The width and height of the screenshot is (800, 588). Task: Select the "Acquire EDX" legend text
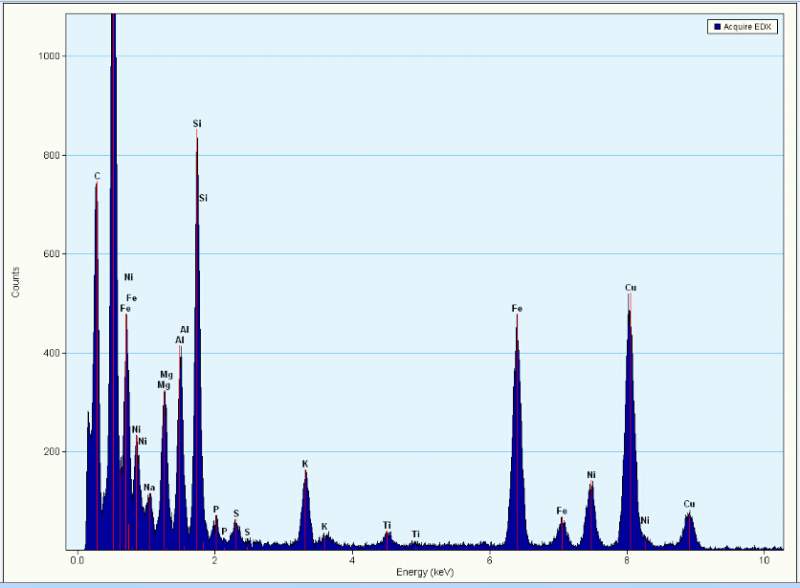747,27
